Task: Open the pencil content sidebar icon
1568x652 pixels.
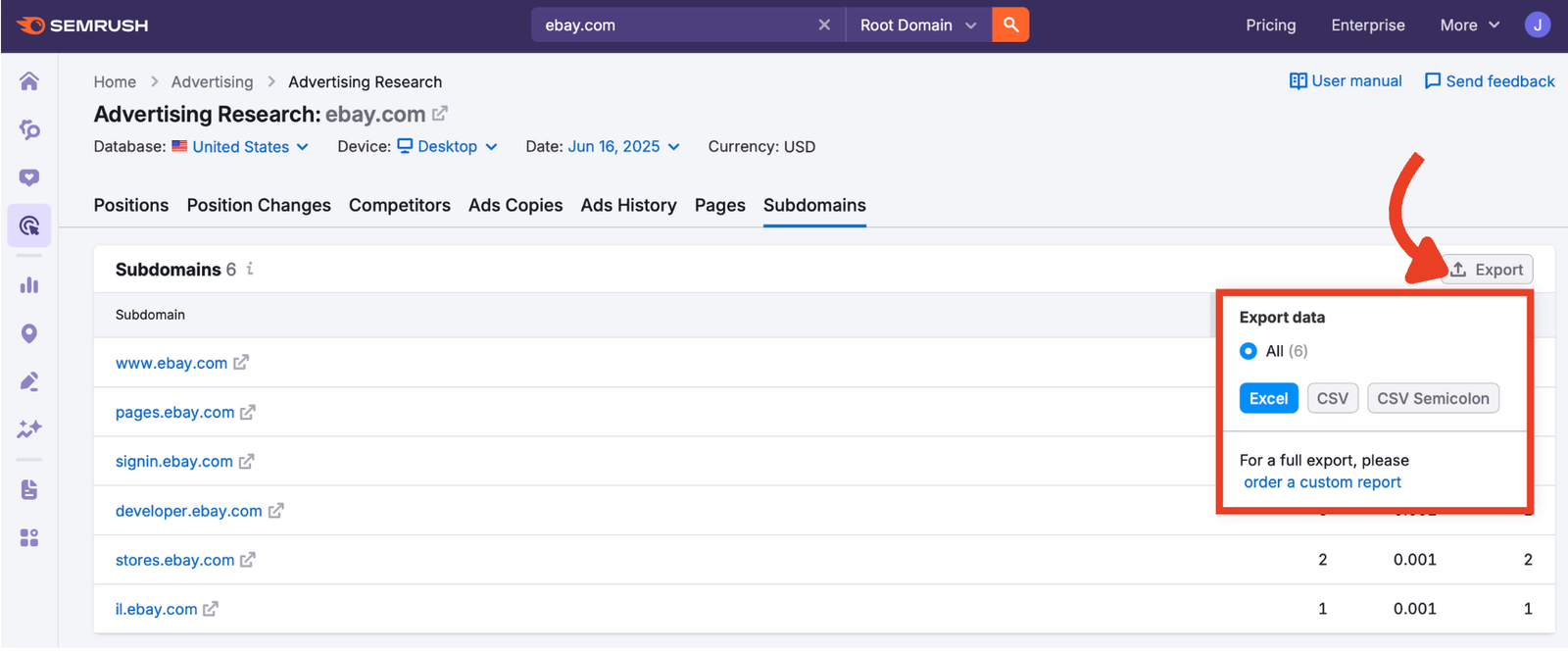Action: [29, 381]
